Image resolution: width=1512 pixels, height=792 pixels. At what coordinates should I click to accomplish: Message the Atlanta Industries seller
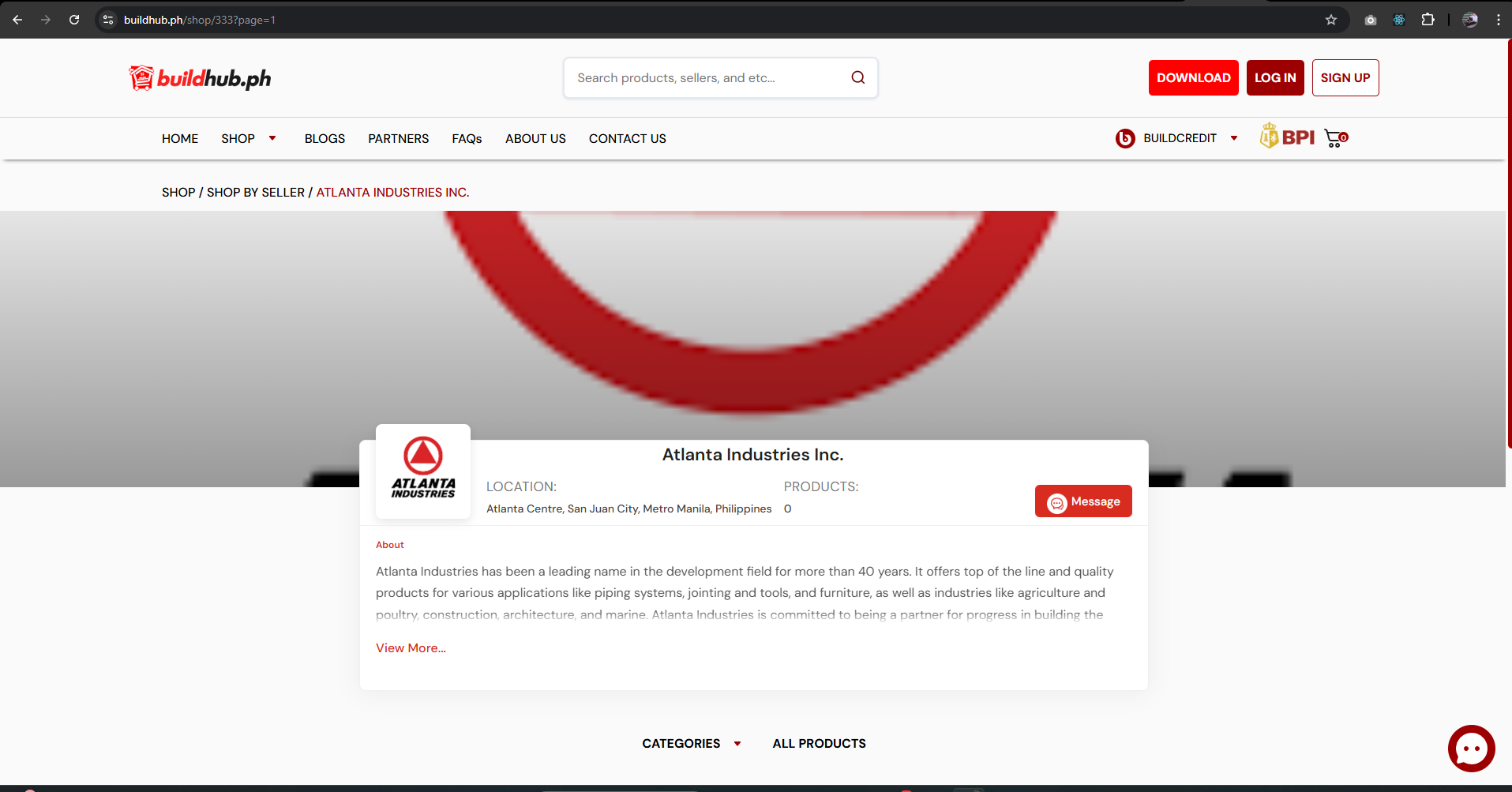[x=1083, y=501]
